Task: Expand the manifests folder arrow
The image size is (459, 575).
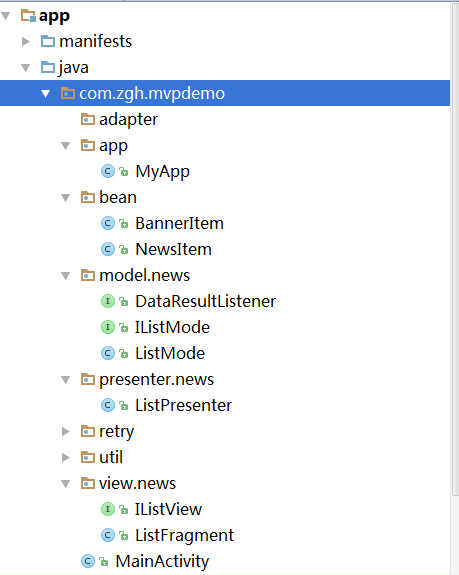Action: click(x=26, y=41)
